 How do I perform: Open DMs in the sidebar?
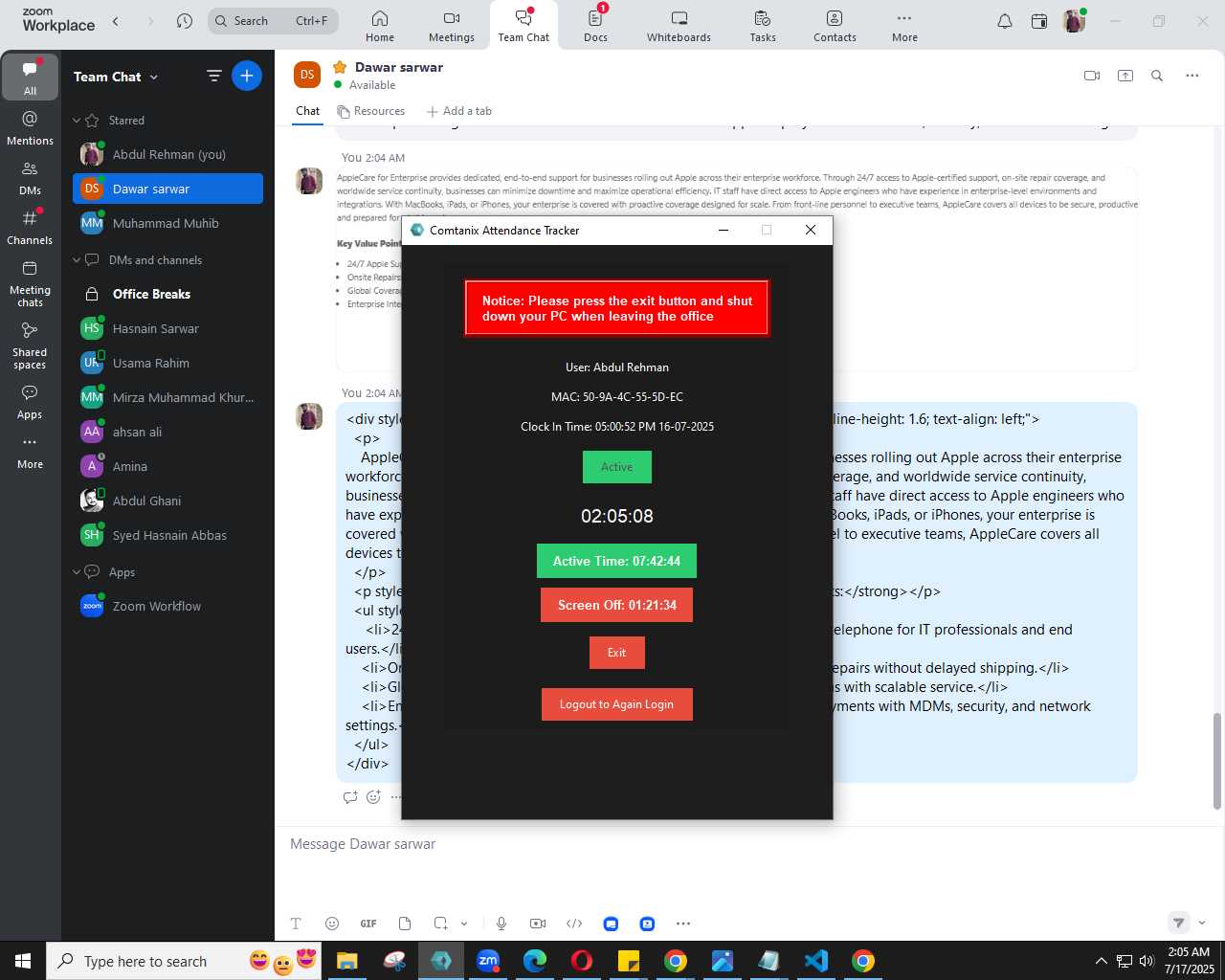tap(31, 177)
